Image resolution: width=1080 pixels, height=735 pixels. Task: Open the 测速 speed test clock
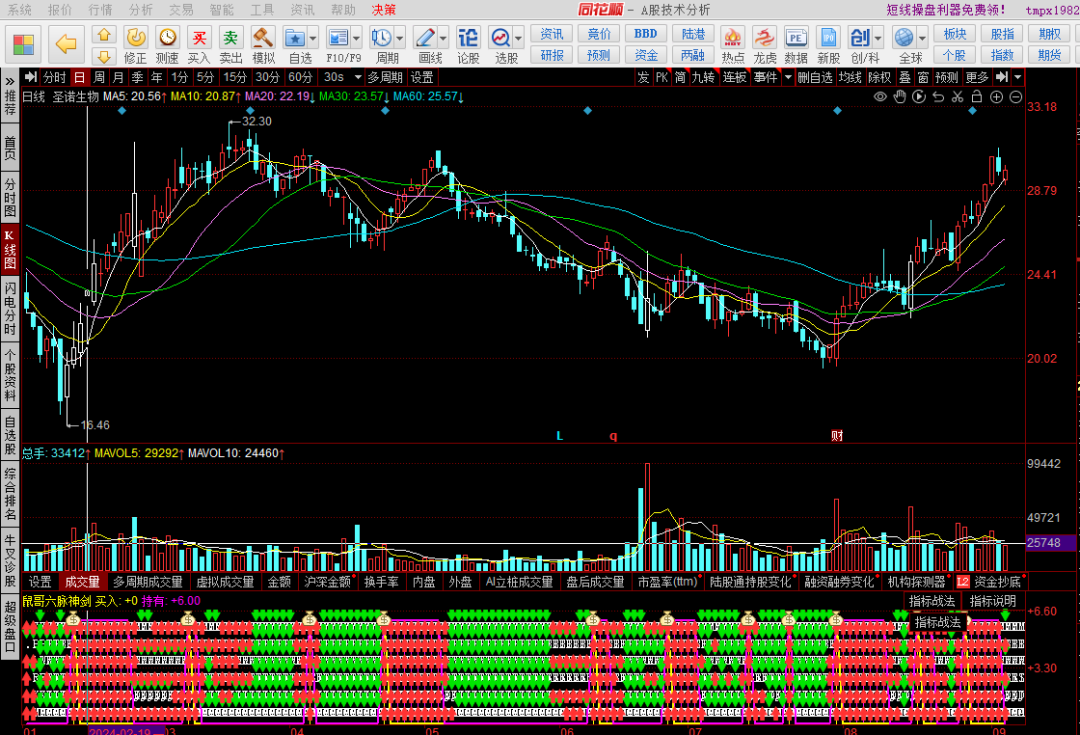[167, 45]
